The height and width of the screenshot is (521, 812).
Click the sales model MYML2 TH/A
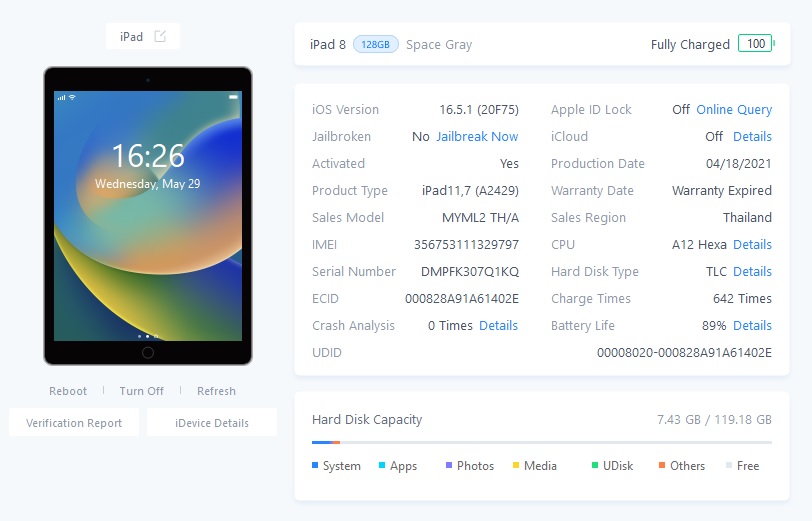click(x=480, y=218)
